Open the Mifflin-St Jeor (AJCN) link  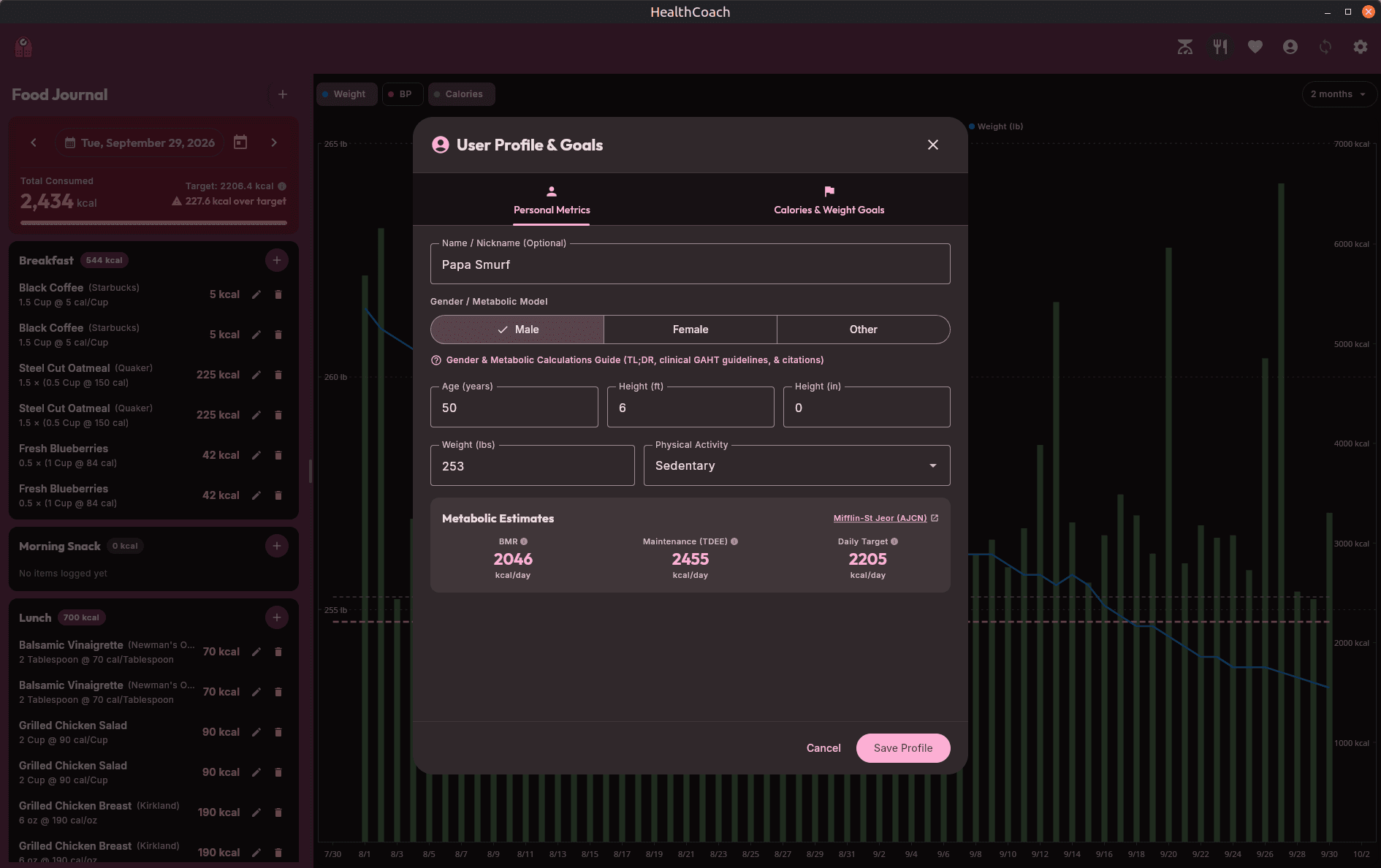click(886, 518)
